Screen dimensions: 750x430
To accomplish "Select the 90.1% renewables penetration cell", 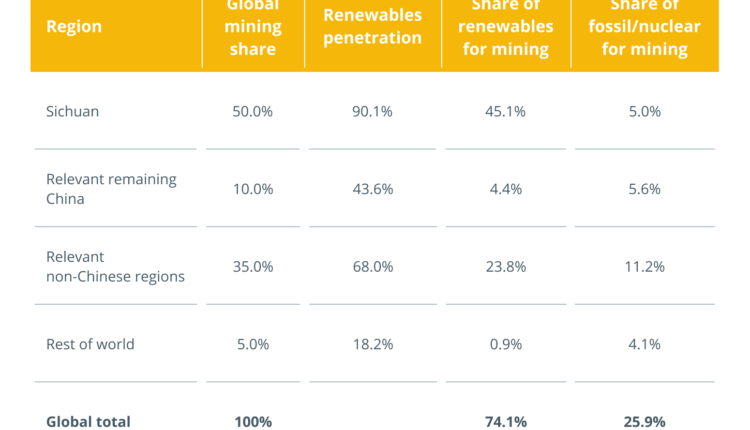I will pos(373,112).
